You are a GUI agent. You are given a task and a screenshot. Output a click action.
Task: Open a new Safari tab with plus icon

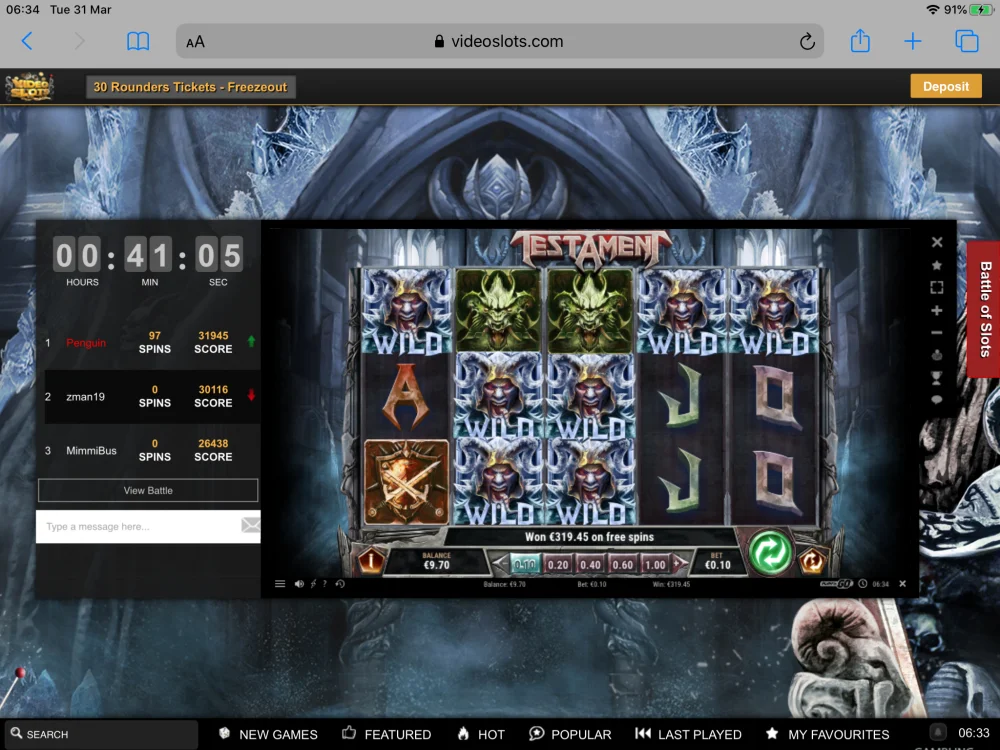[913, 41]
